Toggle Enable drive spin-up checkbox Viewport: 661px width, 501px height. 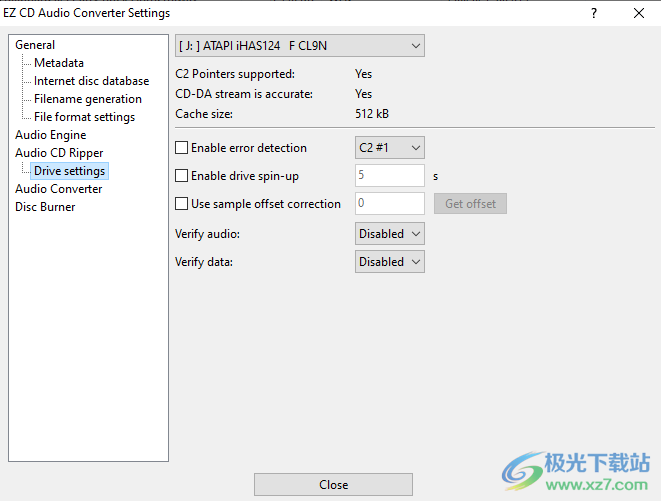point(182,175)
